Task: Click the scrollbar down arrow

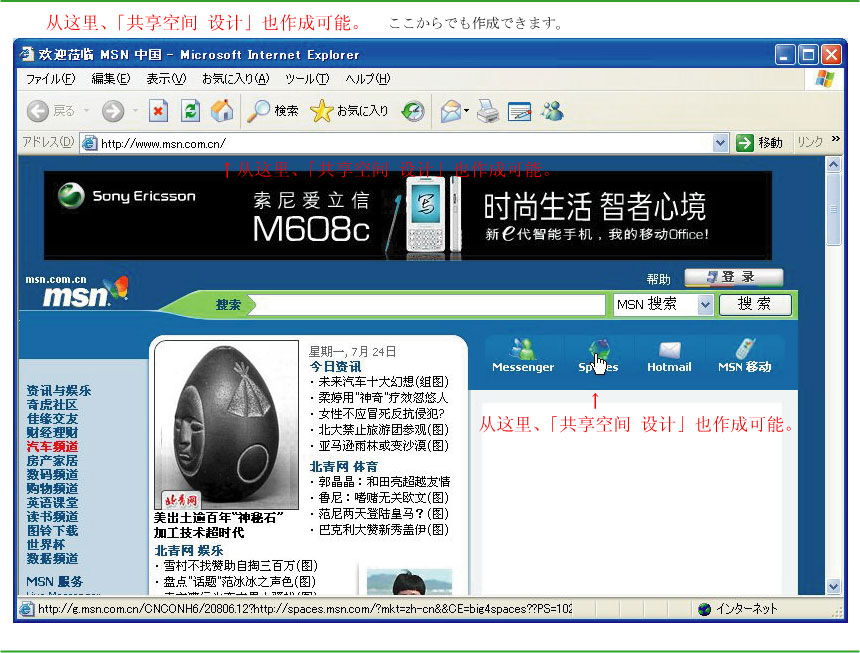Action: [x=834, y=586]
